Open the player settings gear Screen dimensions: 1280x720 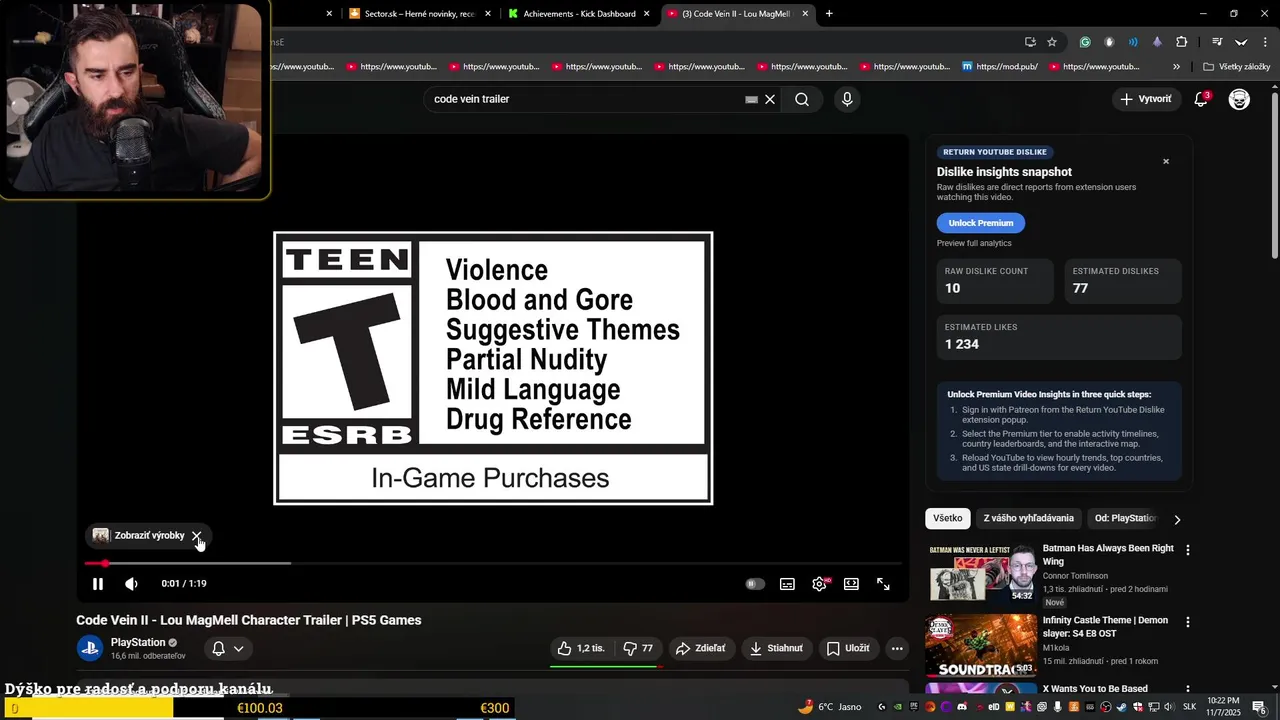819,584
